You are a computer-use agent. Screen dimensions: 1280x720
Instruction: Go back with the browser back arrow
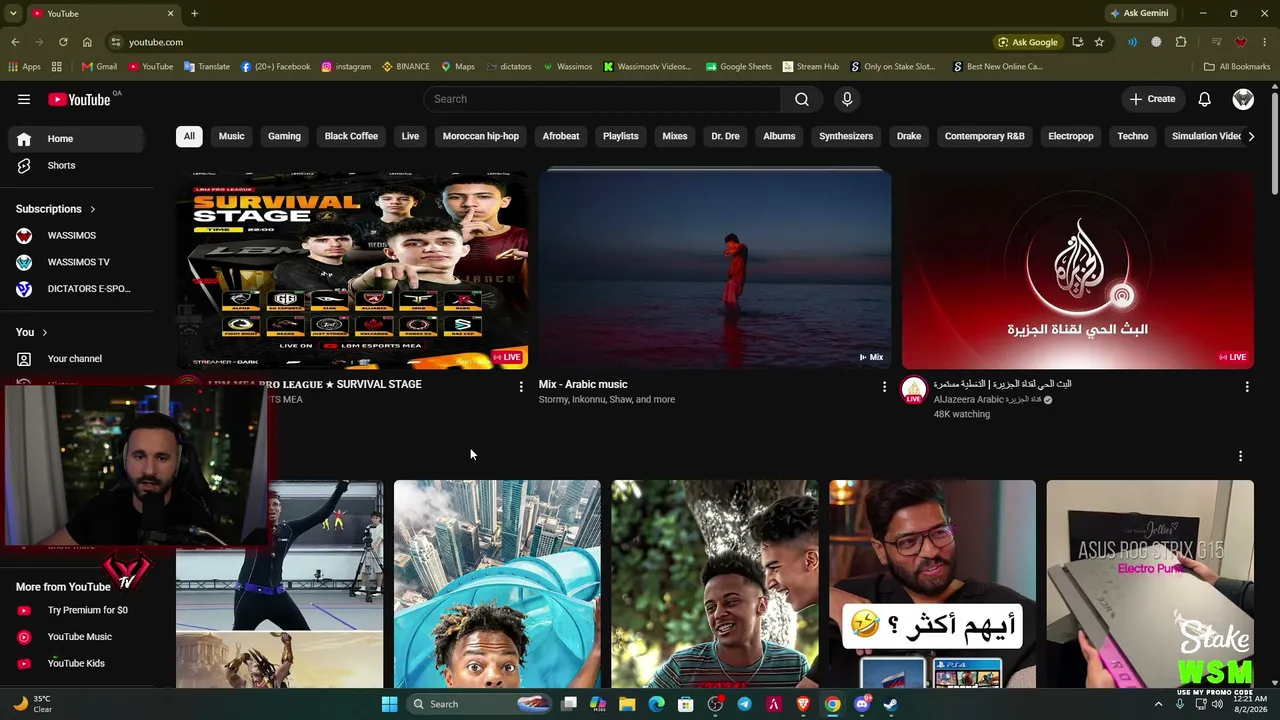15,42
